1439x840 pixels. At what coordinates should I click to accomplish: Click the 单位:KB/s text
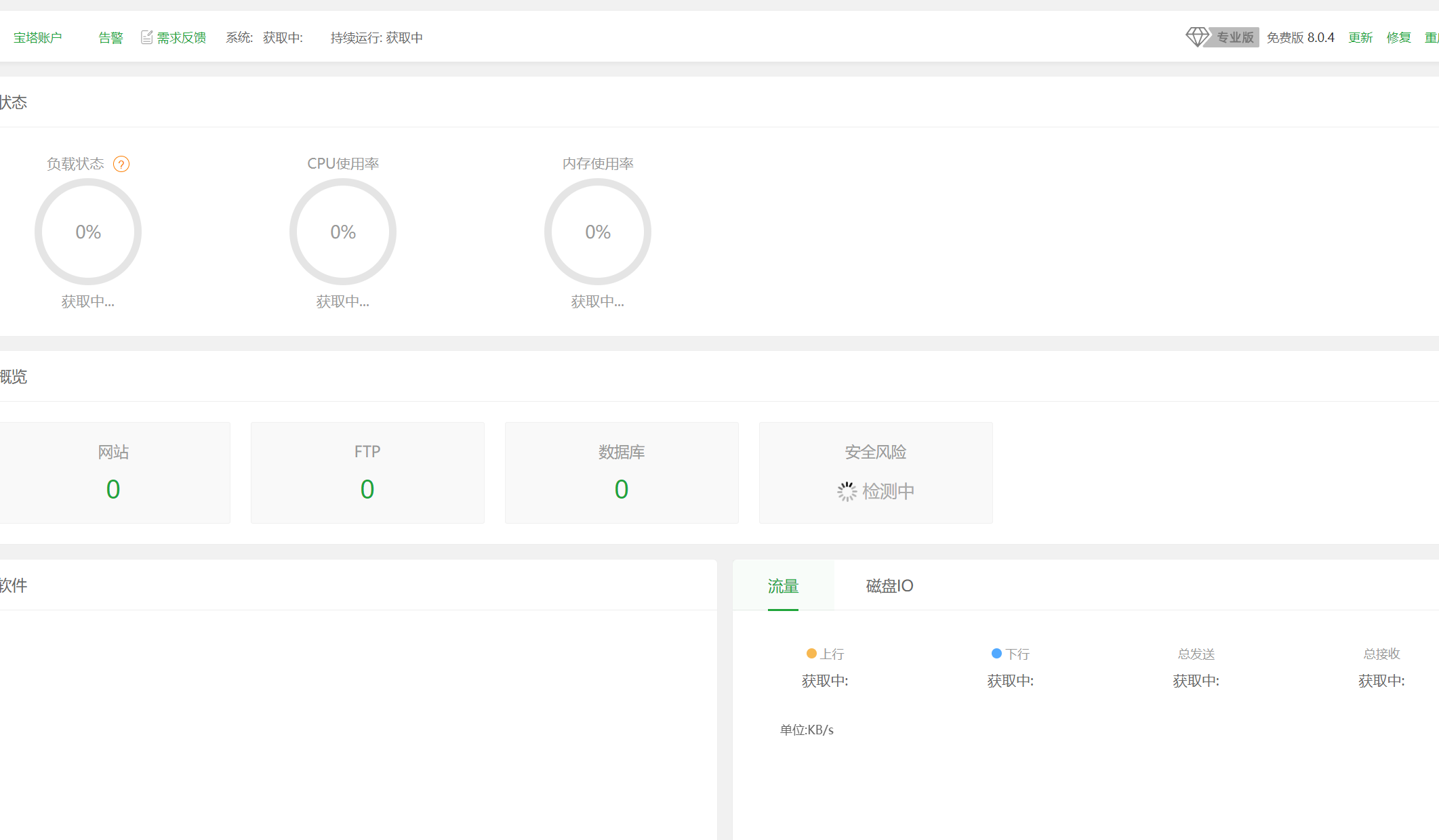[x=807, y=730]
